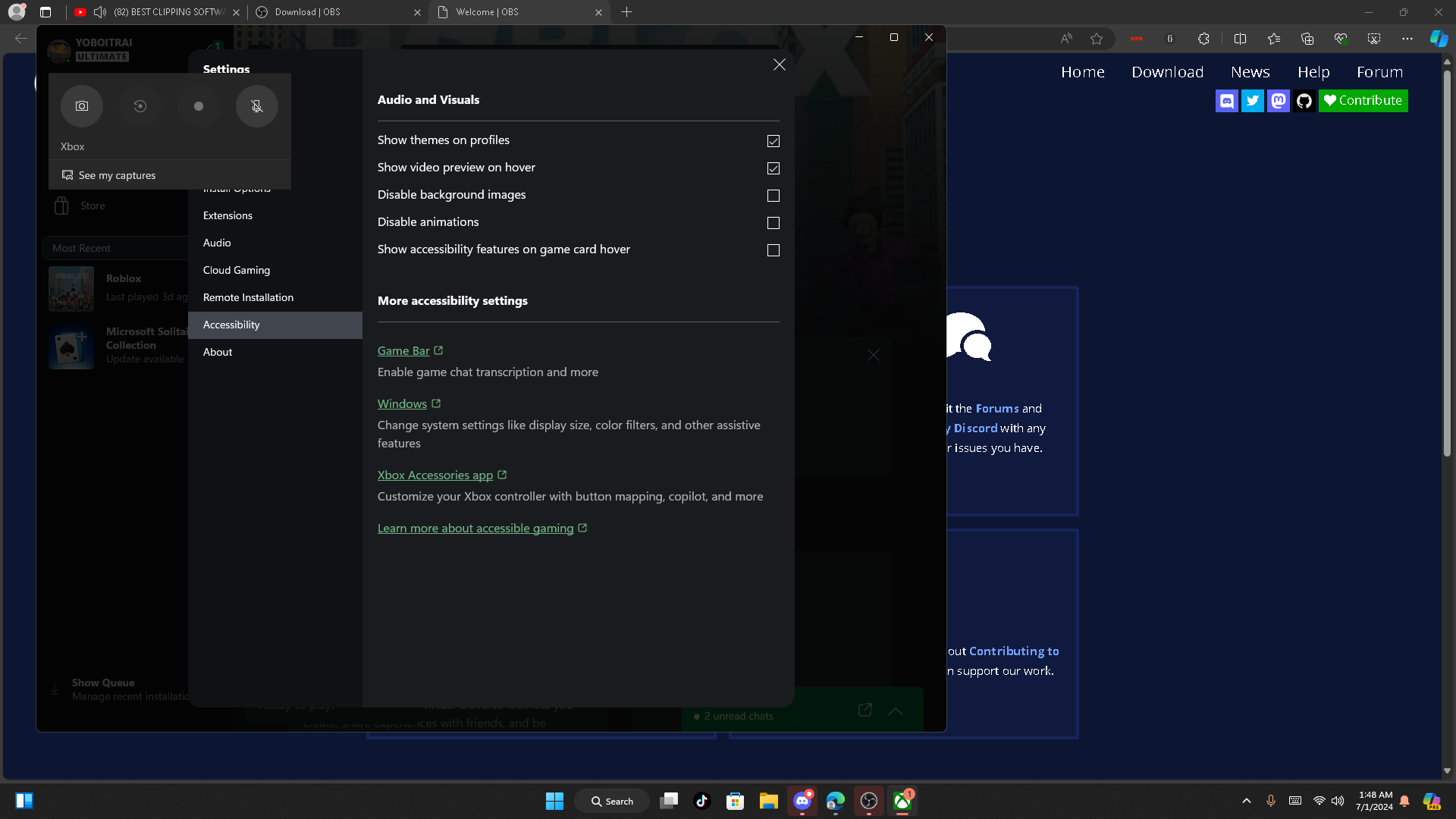Uncheck Show video preview on hover
1456x819 pixels.
pyautogui.click(x=773, y=168)
